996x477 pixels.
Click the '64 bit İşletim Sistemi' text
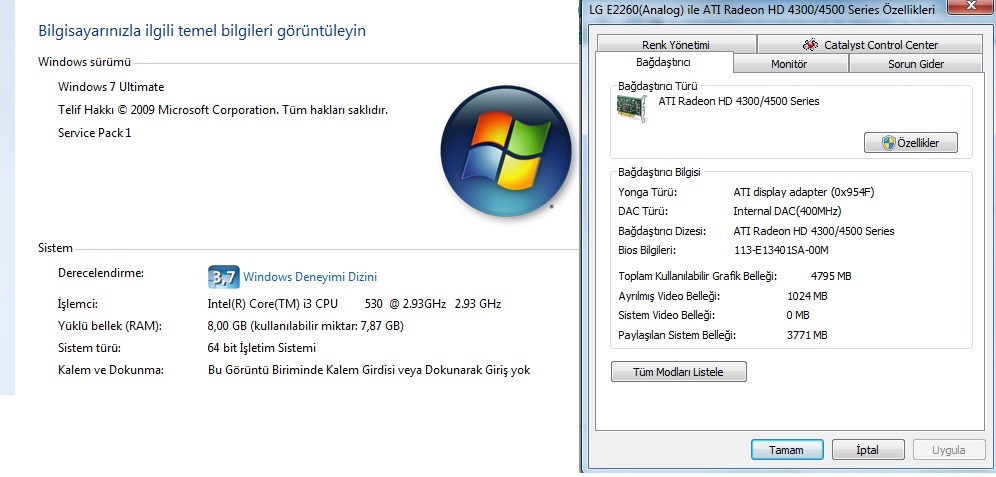pos(262,348)
